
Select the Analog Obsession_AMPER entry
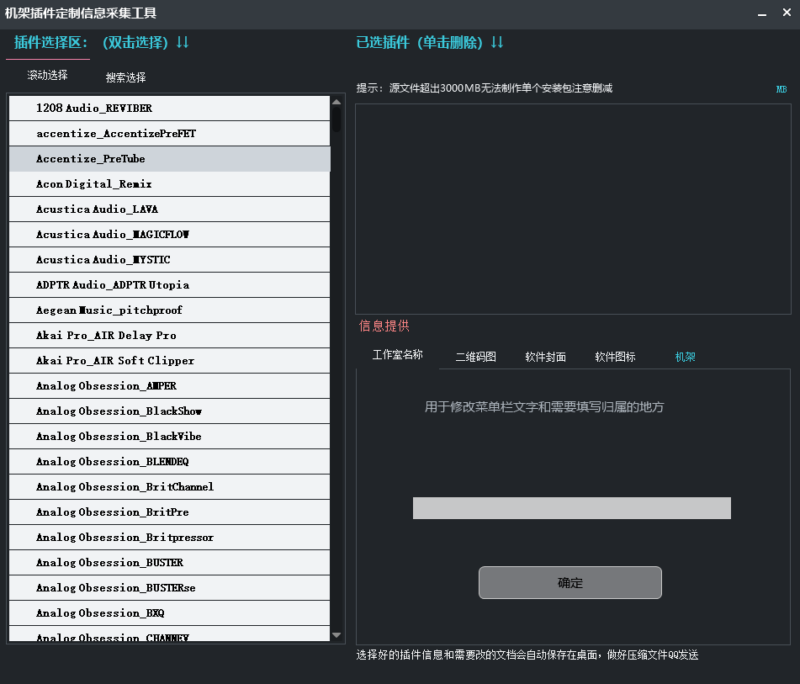point(168,386)
